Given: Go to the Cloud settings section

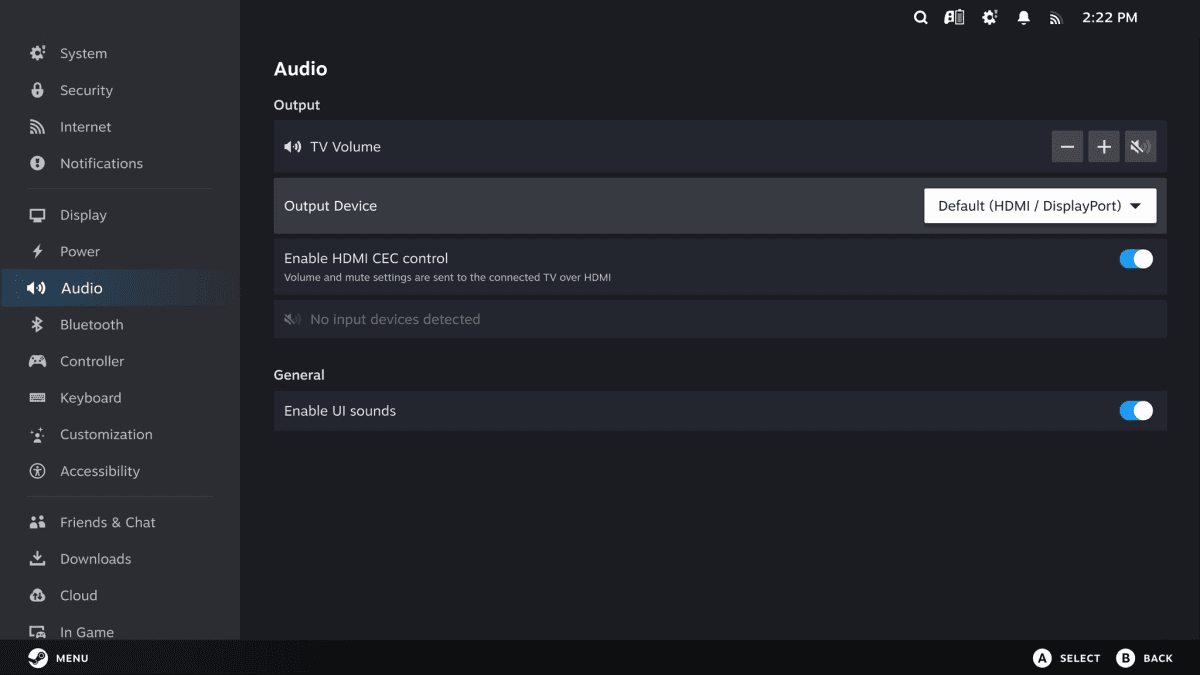Looking at the screenshot, I should (x=120, y=595).
